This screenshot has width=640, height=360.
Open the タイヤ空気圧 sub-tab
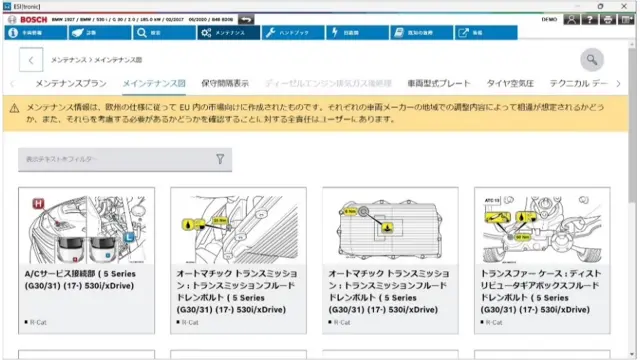click(510, 84)
